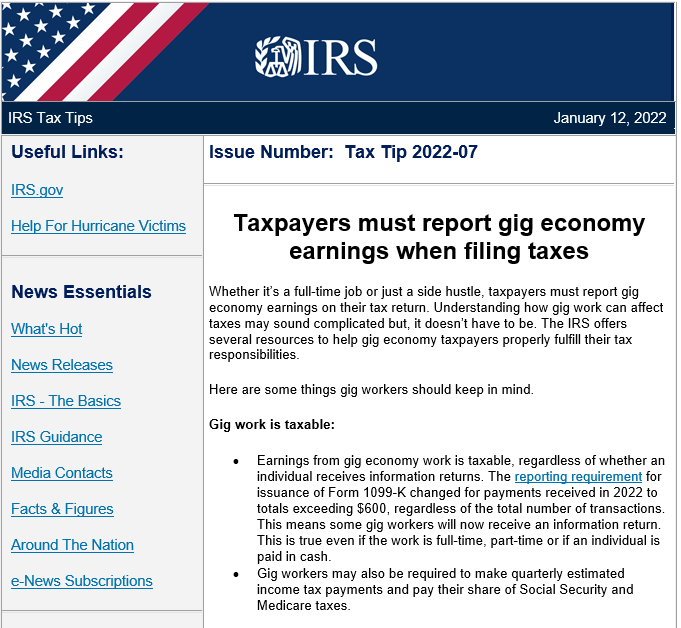Follow the reporting requirement hyperlink

[578, 477]
